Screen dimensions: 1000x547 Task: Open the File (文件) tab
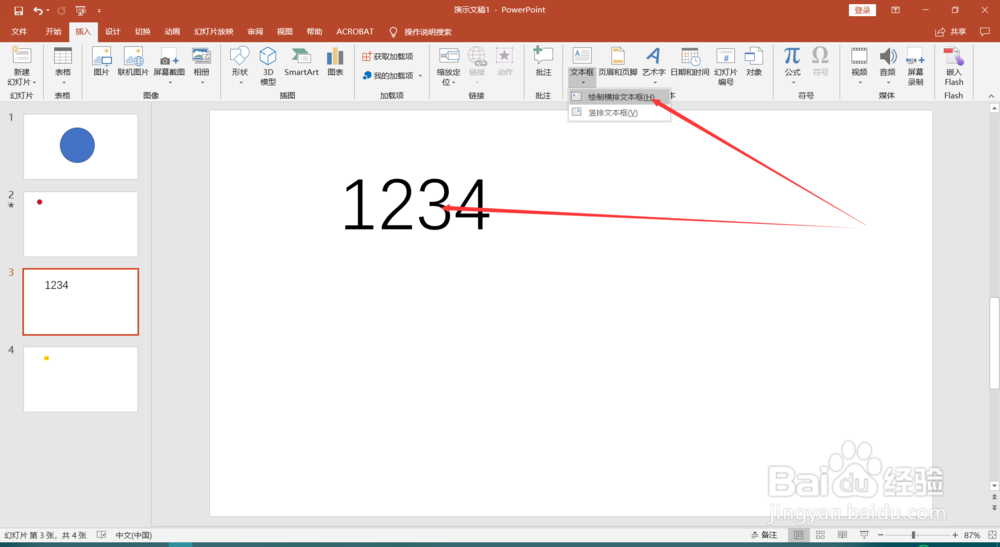pos(19,31)
